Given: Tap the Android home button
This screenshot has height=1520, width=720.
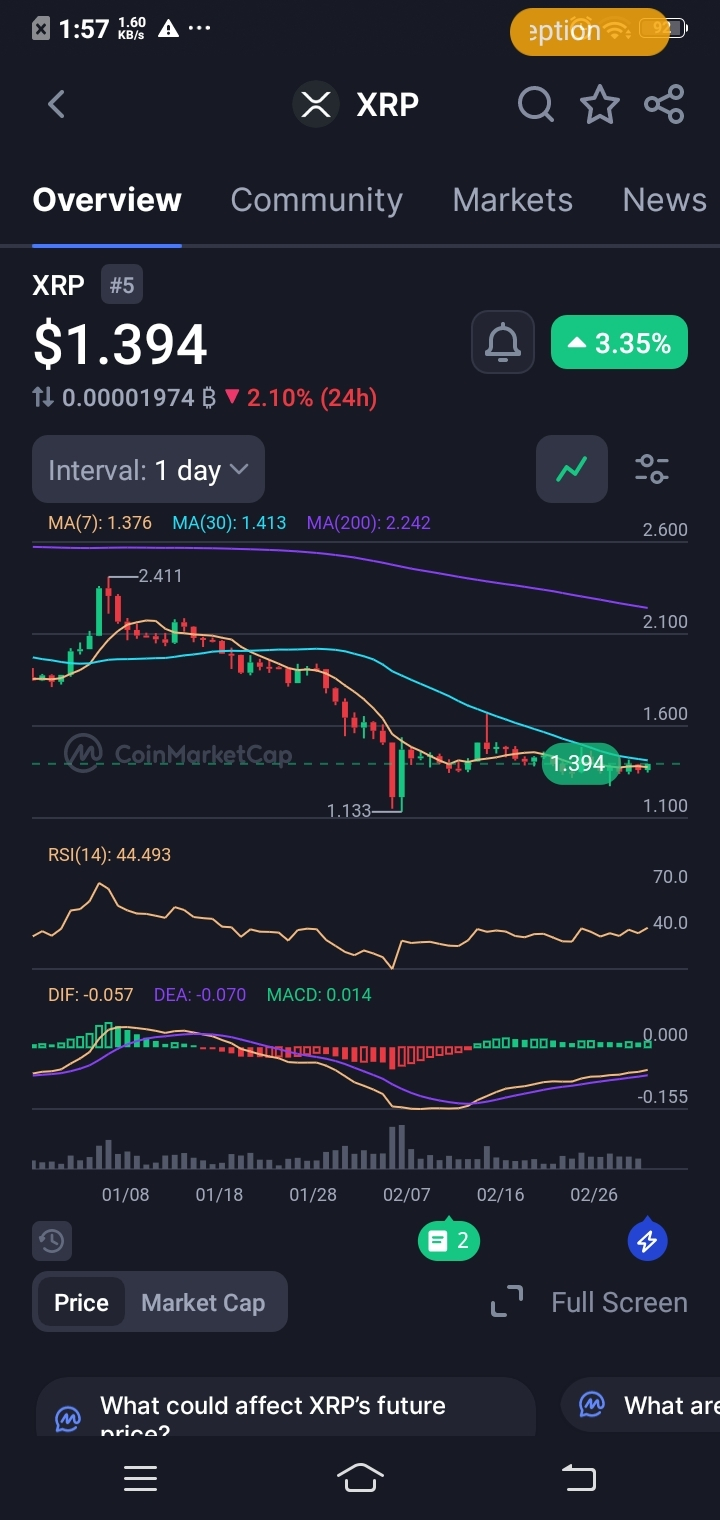Looking at the screenshot, I should pyautogui.click(x=360, y=1477).
